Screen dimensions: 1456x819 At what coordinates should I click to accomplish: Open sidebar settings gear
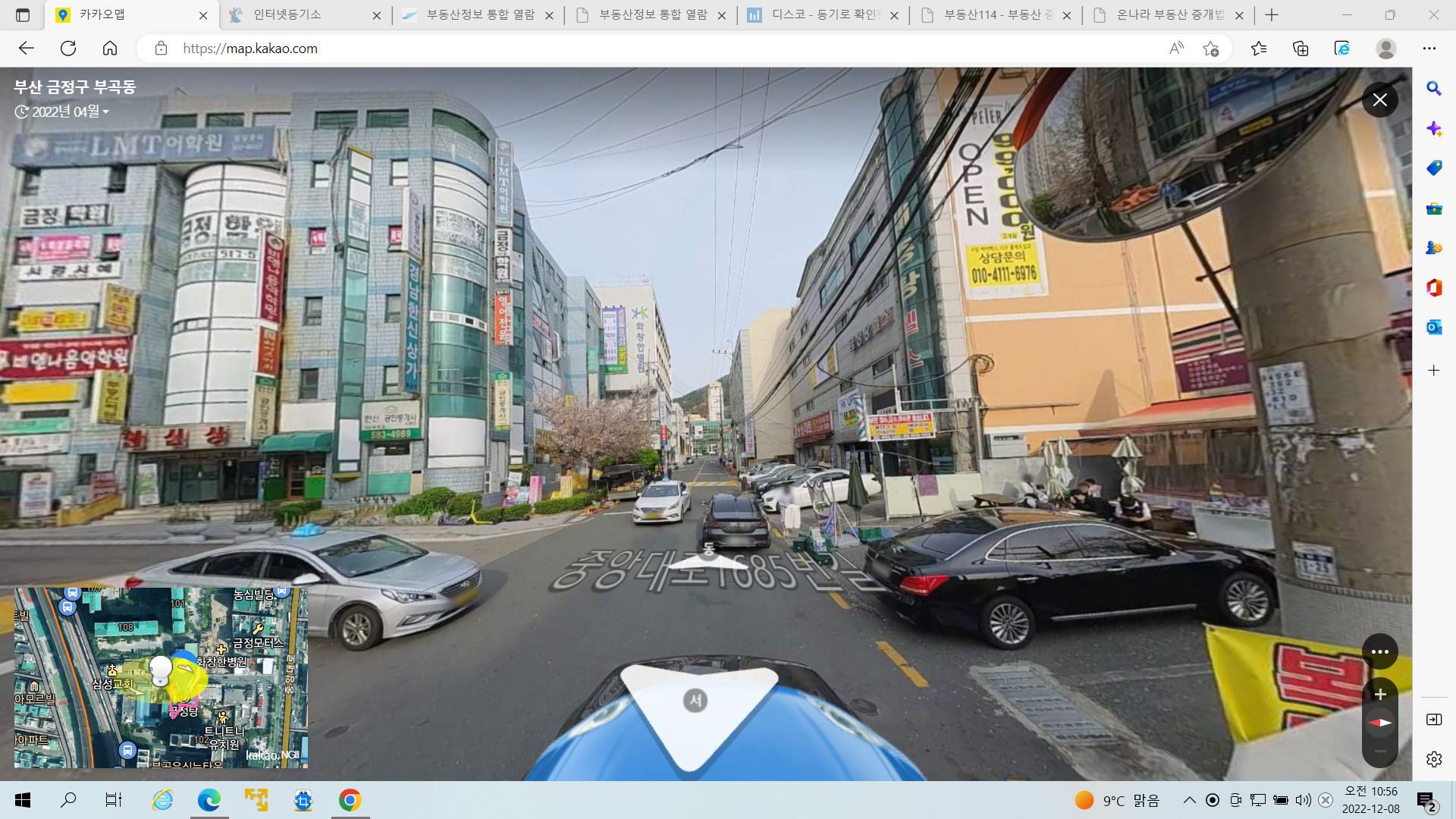[1433, 759]
